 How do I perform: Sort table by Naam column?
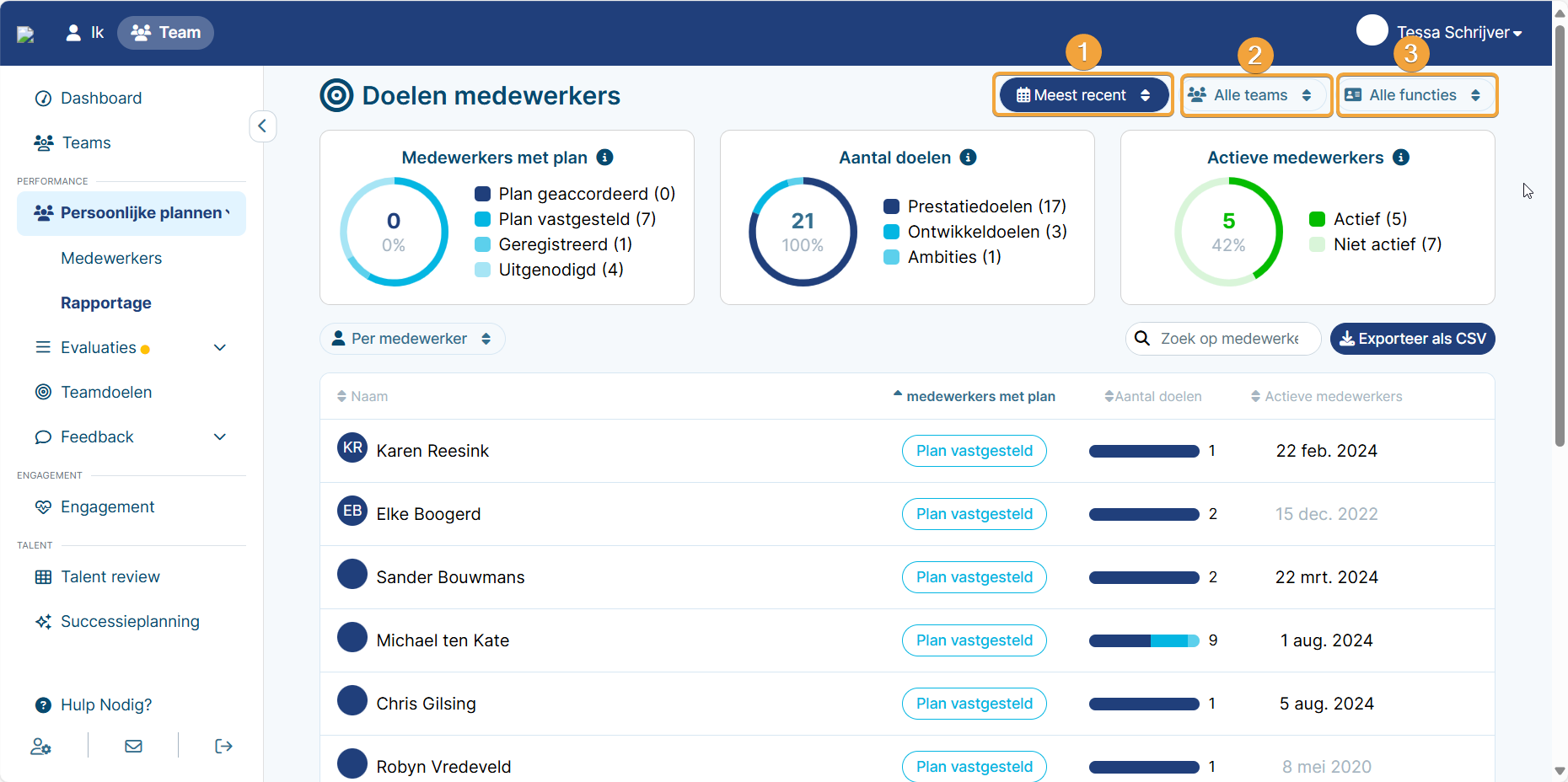[362, 397]
